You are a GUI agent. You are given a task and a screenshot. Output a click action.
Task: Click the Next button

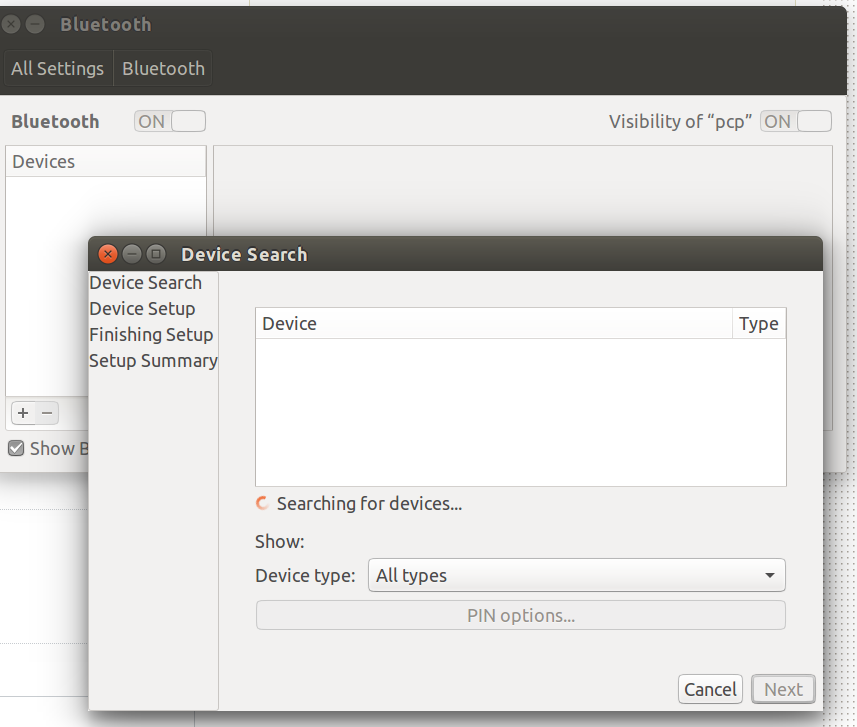(x=783, y=689)
